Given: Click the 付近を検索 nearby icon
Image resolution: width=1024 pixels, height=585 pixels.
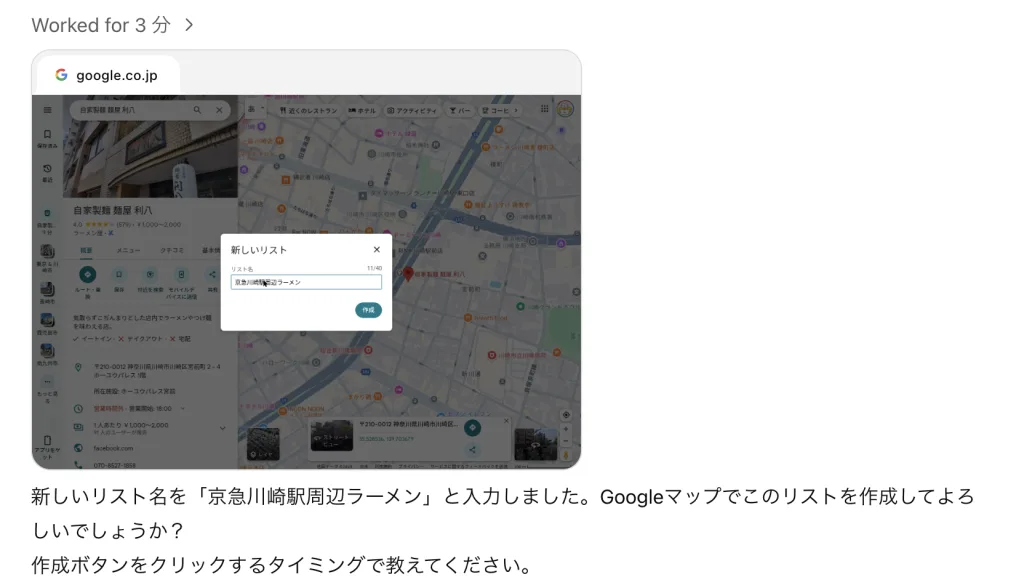Looking at the screenshot, I should click(150, 275).
